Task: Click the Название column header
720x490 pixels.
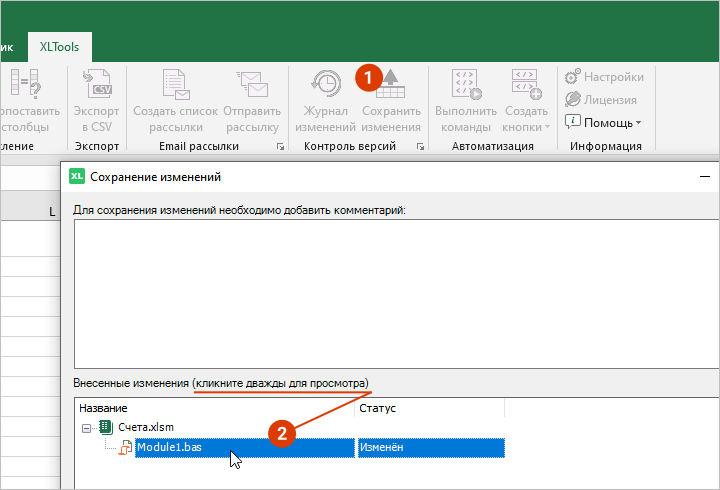Action: click(x=216, y=408)
